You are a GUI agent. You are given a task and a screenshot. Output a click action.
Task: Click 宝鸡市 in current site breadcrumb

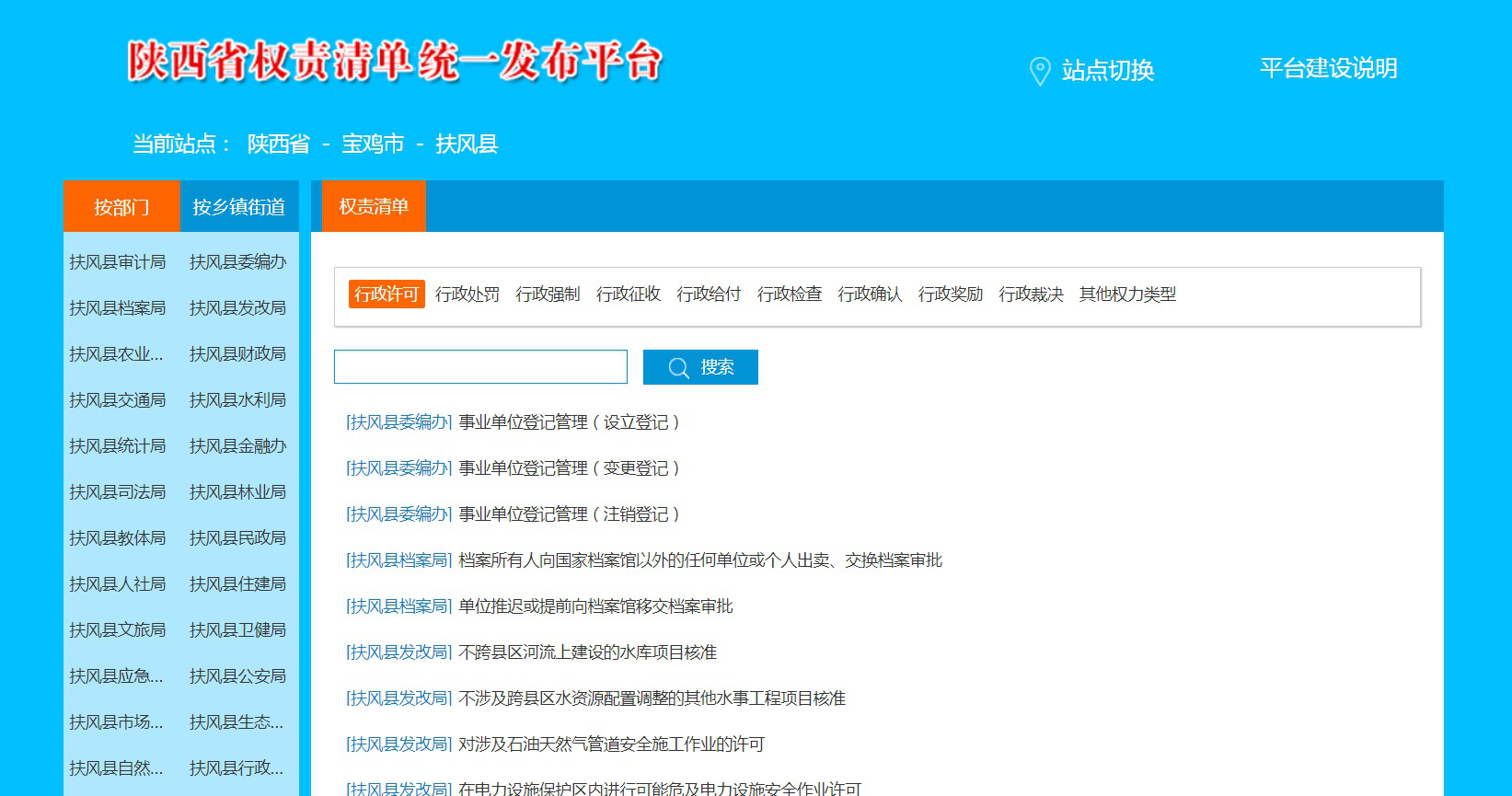pyautogui.click(x=373, y=144)
